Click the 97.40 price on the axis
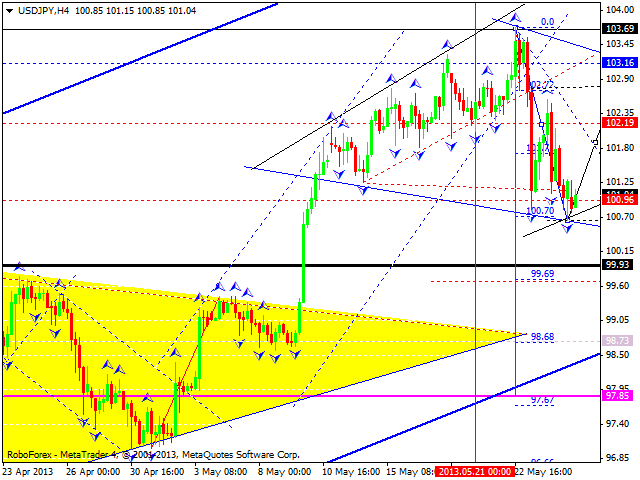Image resolution: width=640 pixels, height=480 pixels. pyautogui.click(x=618, y=424)
